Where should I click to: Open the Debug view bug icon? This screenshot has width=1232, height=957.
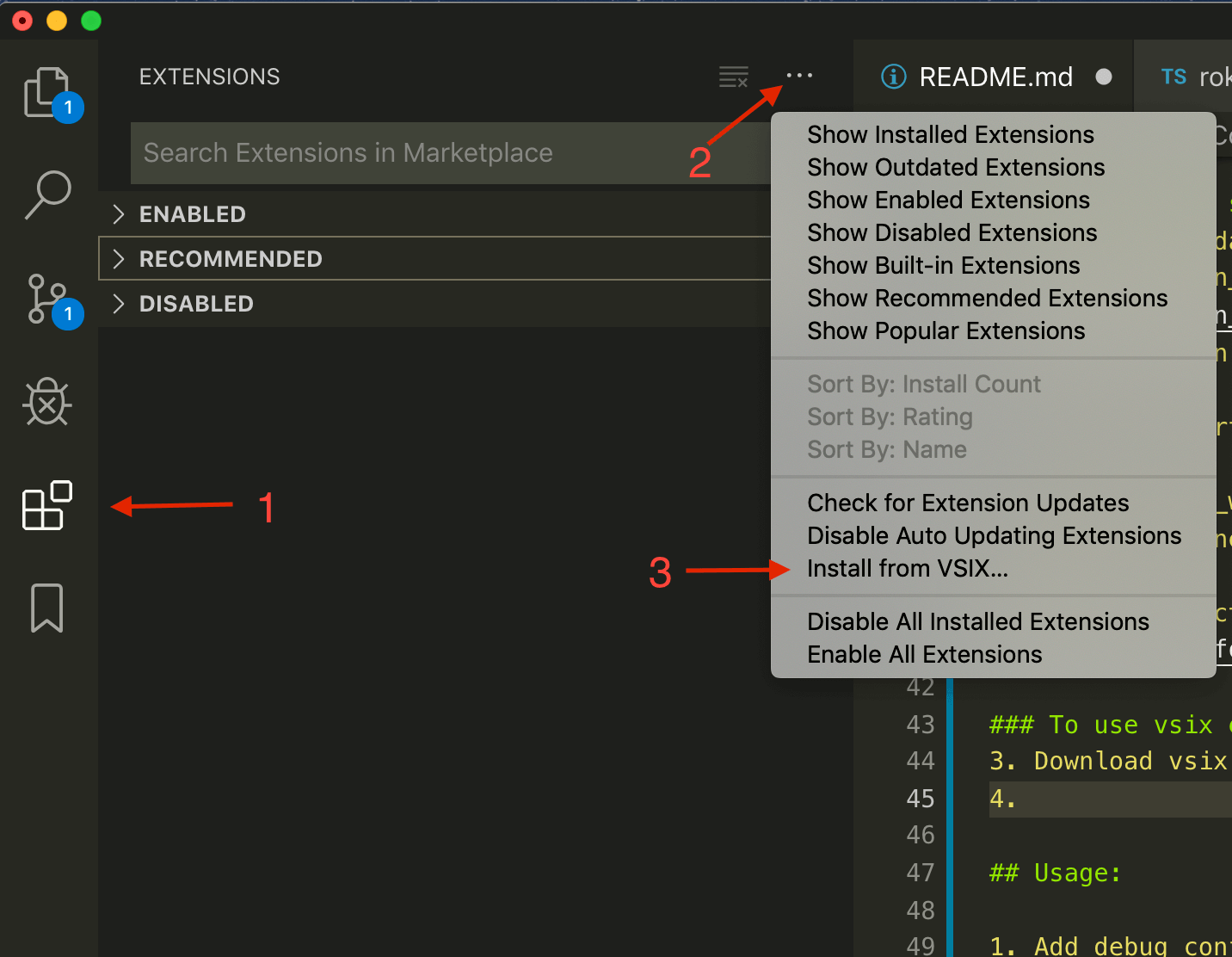tap(47, 402)
